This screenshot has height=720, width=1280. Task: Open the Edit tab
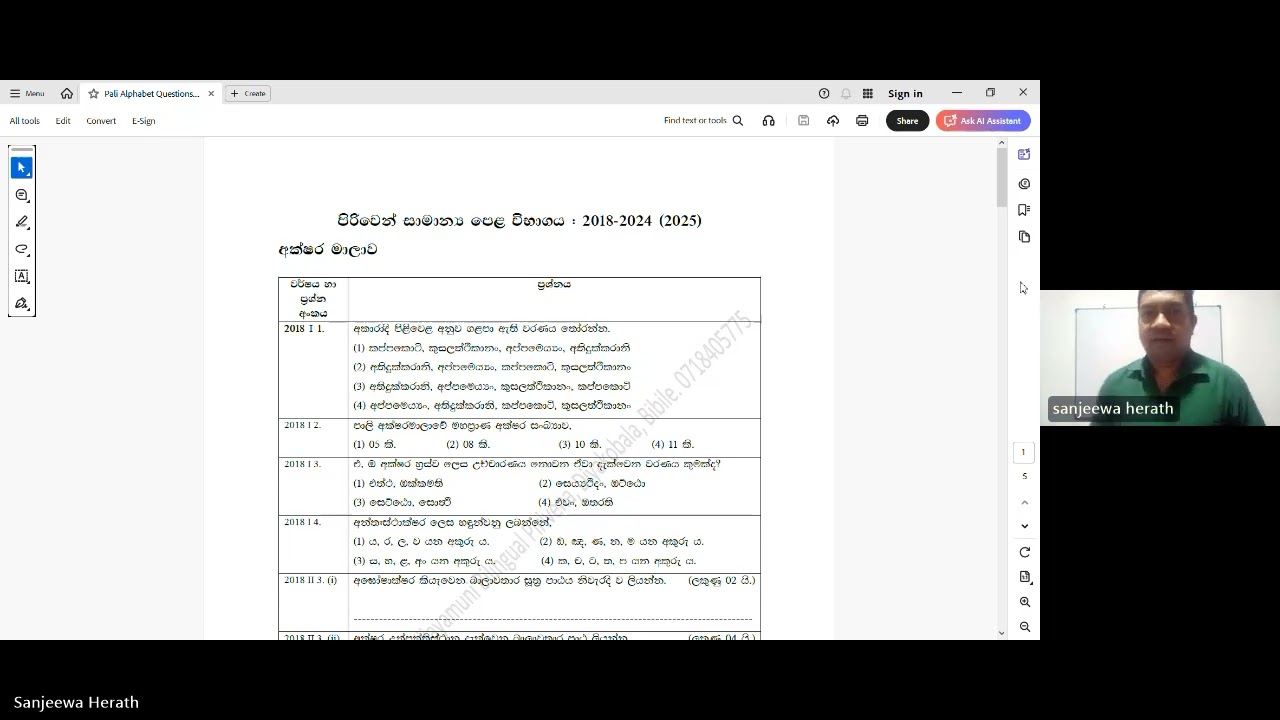click(x=63, y=121)
